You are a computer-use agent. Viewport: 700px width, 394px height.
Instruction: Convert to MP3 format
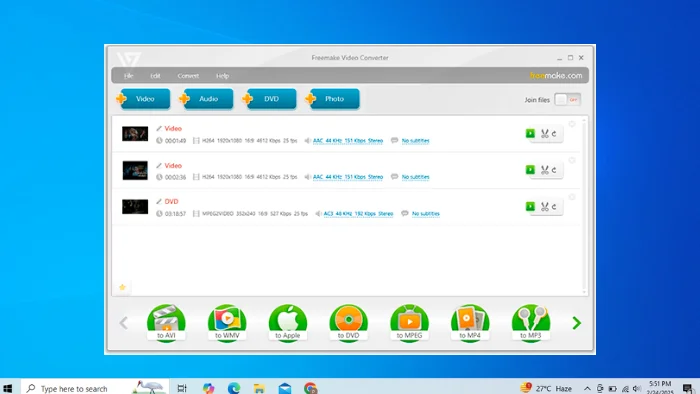point(530,323)
